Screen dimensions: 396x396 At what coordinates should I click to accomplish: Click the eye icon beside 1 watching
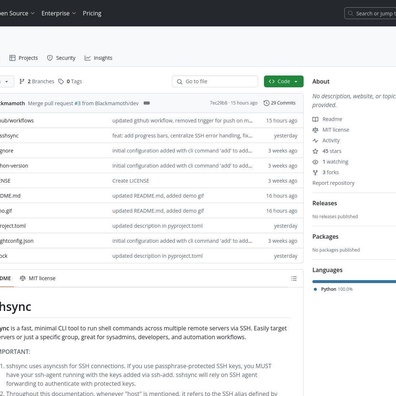315,162
